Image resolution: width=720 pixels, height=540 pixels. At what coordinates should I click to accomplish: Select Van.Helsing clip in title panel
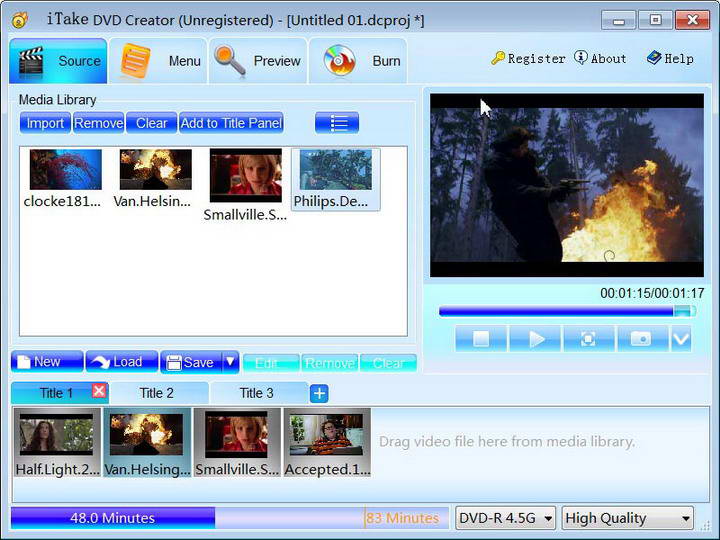147,443
